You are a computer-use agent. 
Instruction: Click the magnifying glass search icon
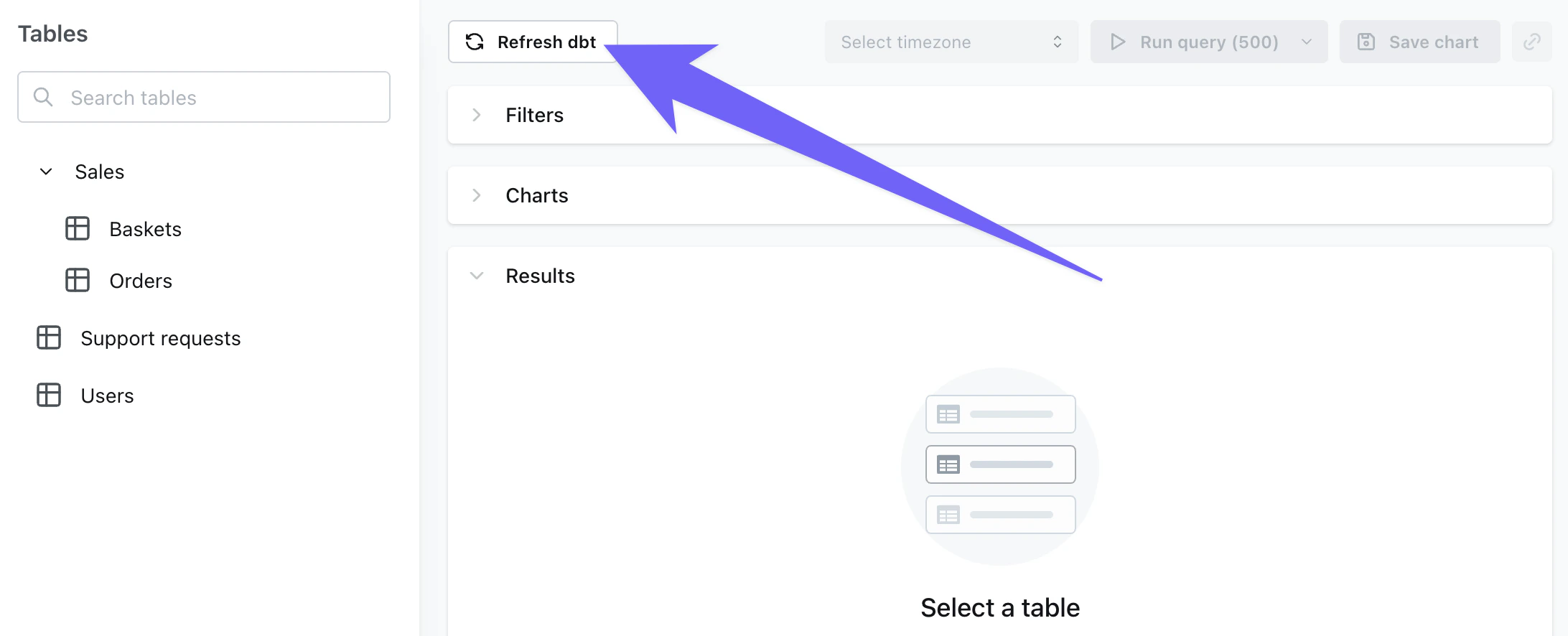coord(43,97)
